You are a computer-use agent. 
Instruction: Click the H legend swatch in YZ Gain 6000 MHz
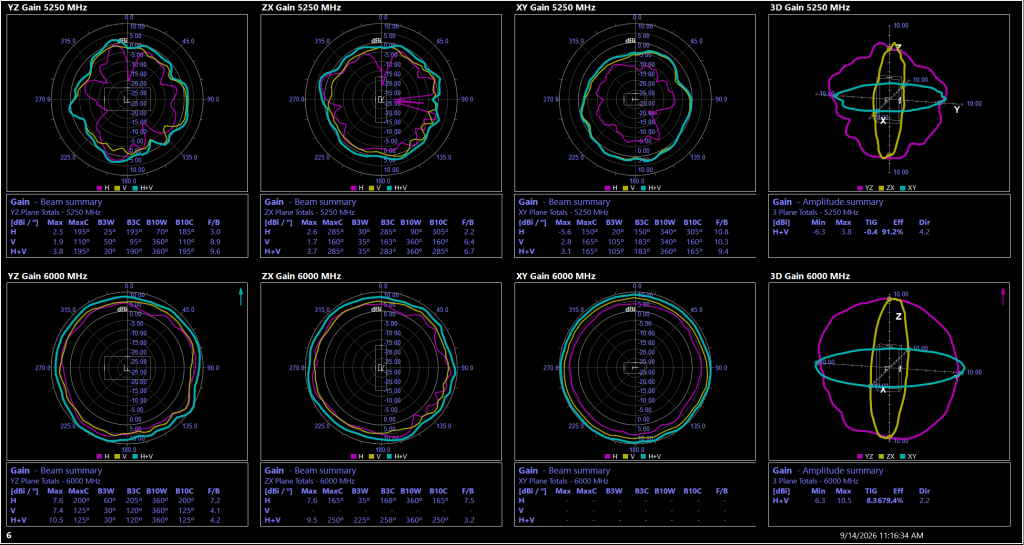100,456
